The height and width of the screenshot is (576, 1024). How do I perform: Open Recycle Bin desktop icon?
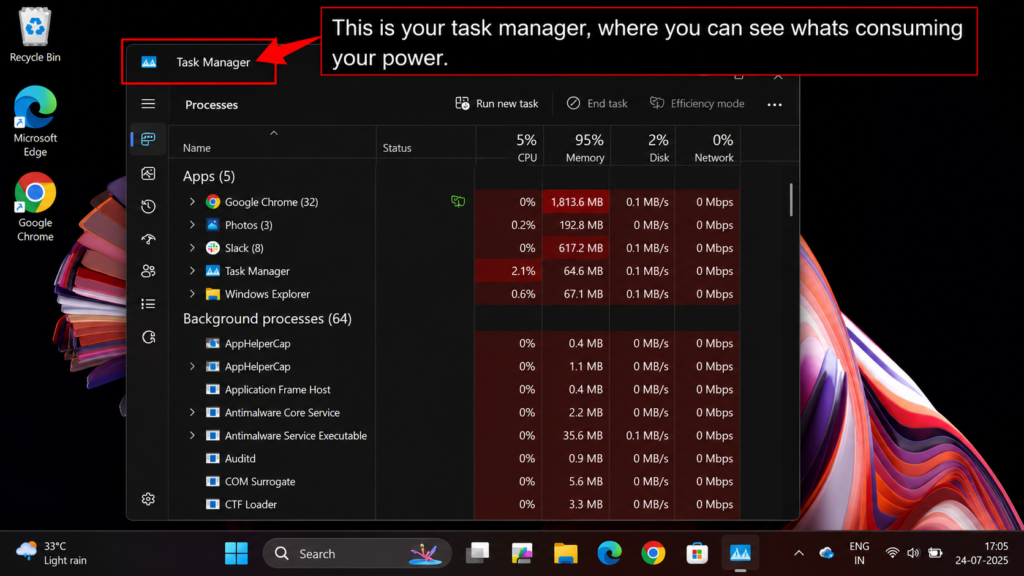pyautogui.click(x=35, y=35)
